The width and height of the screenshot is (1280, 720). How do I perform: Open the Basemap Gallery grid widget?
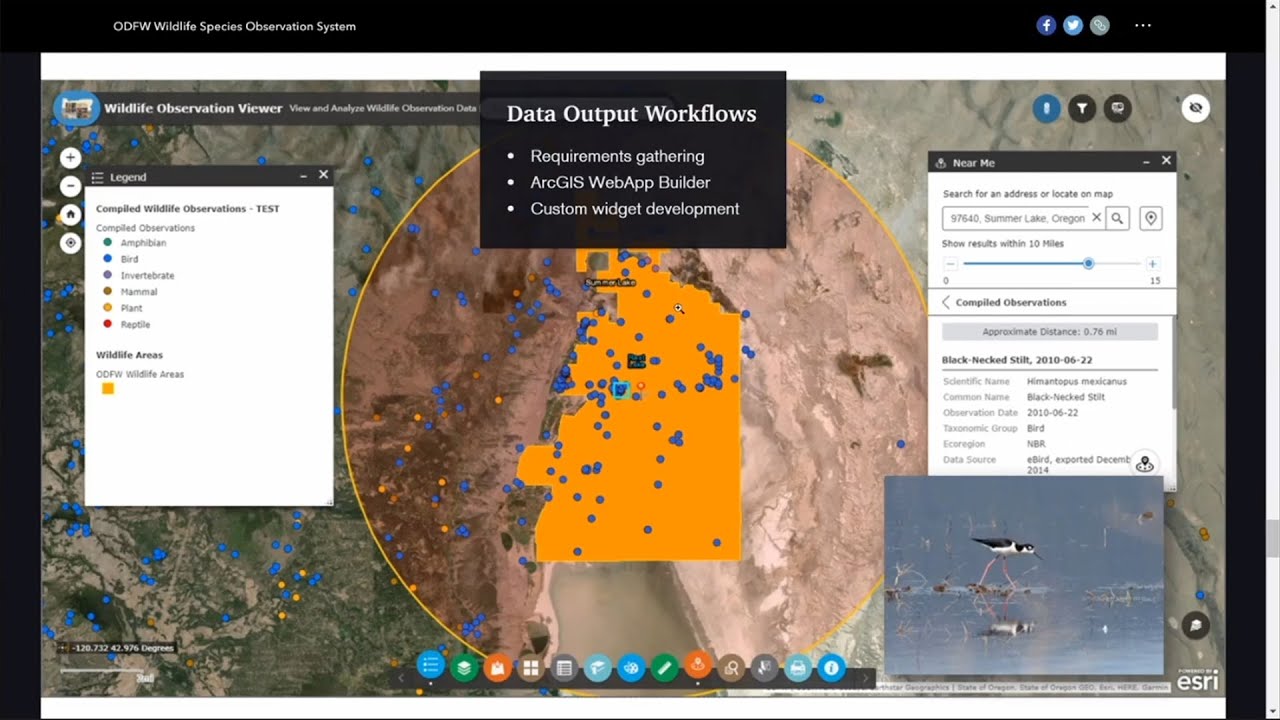[531, 667]
